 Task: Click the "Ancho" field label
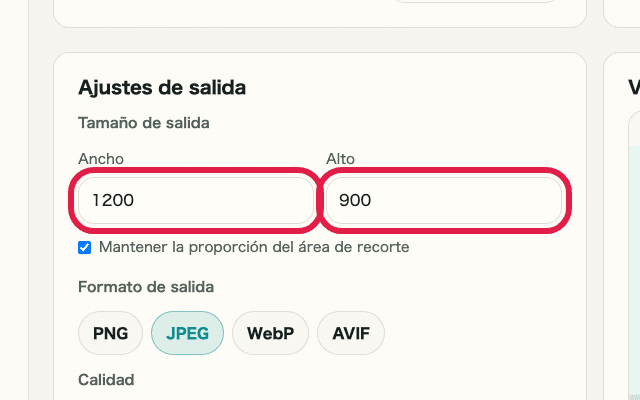pyautogui.click(x=101, y=159)
